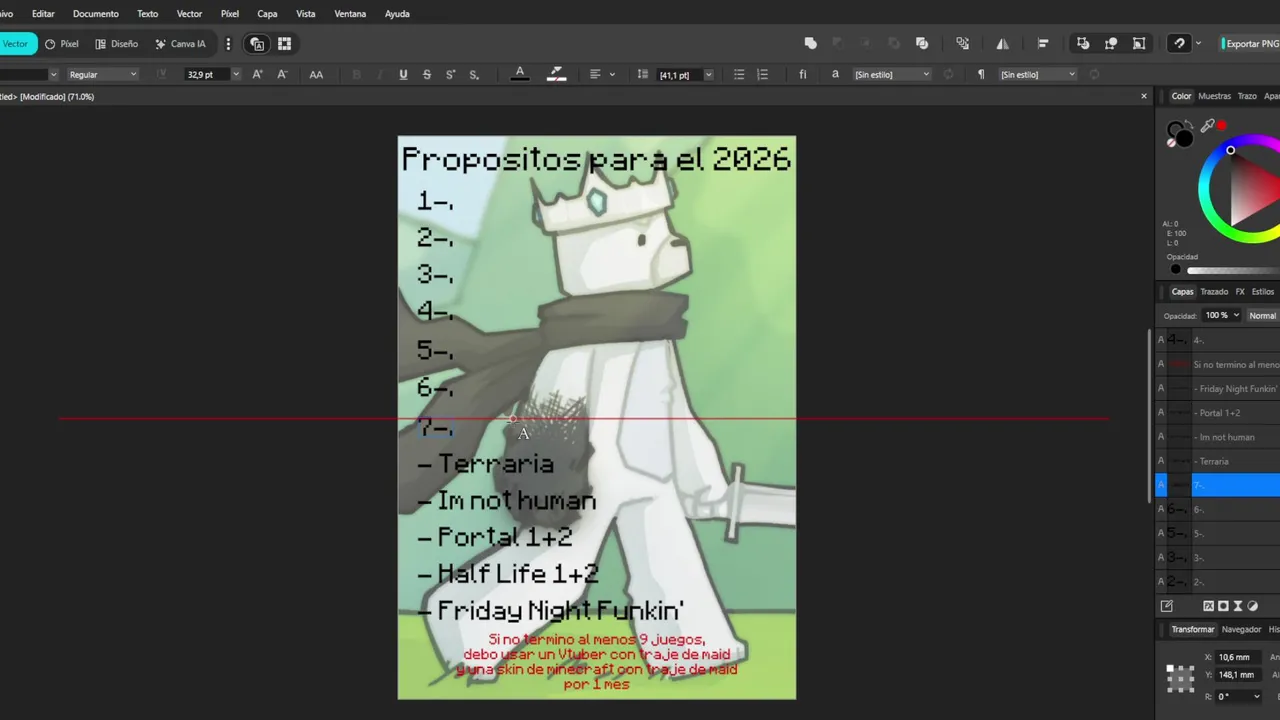
Task: Switch to the Vector studio
Action: [17, 44]
